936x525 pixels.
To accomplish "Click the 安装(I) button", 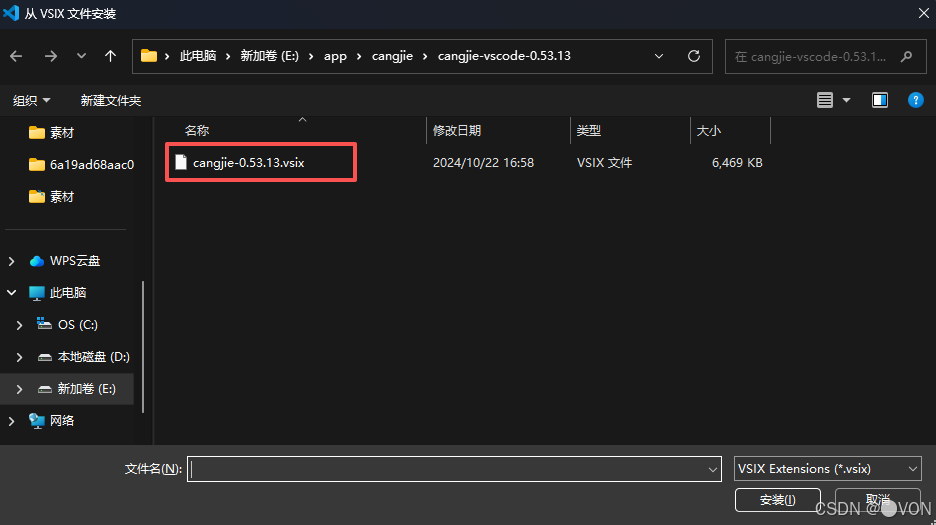I will [x=778, y=500].
